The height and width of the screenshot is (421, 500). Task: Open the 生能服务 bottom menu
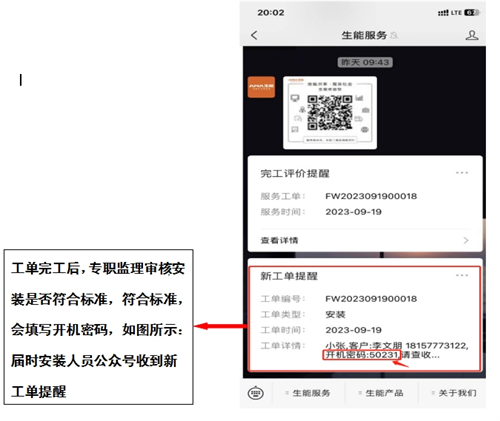308,393
